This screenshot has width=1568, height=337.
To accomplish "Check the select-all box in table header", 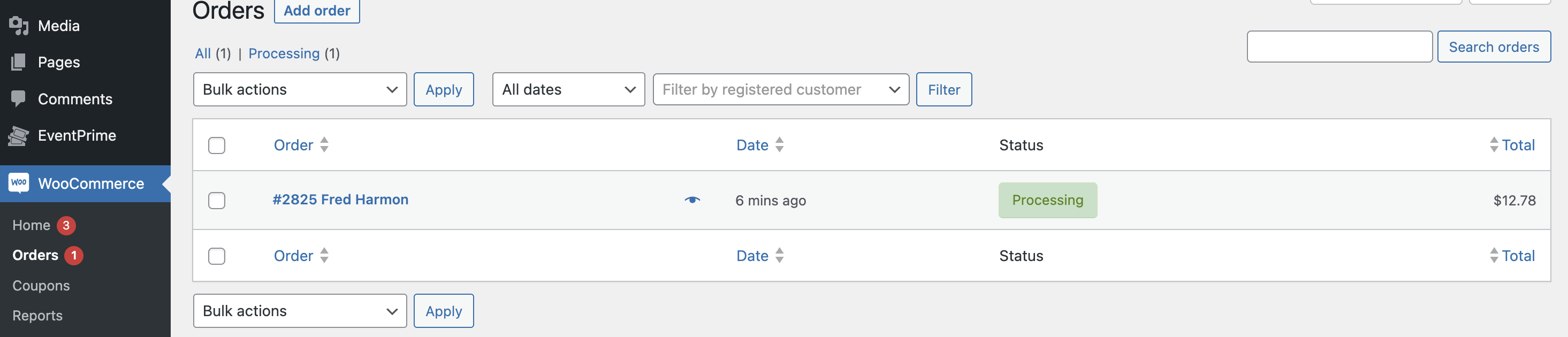I will click(x=217, y=145).
